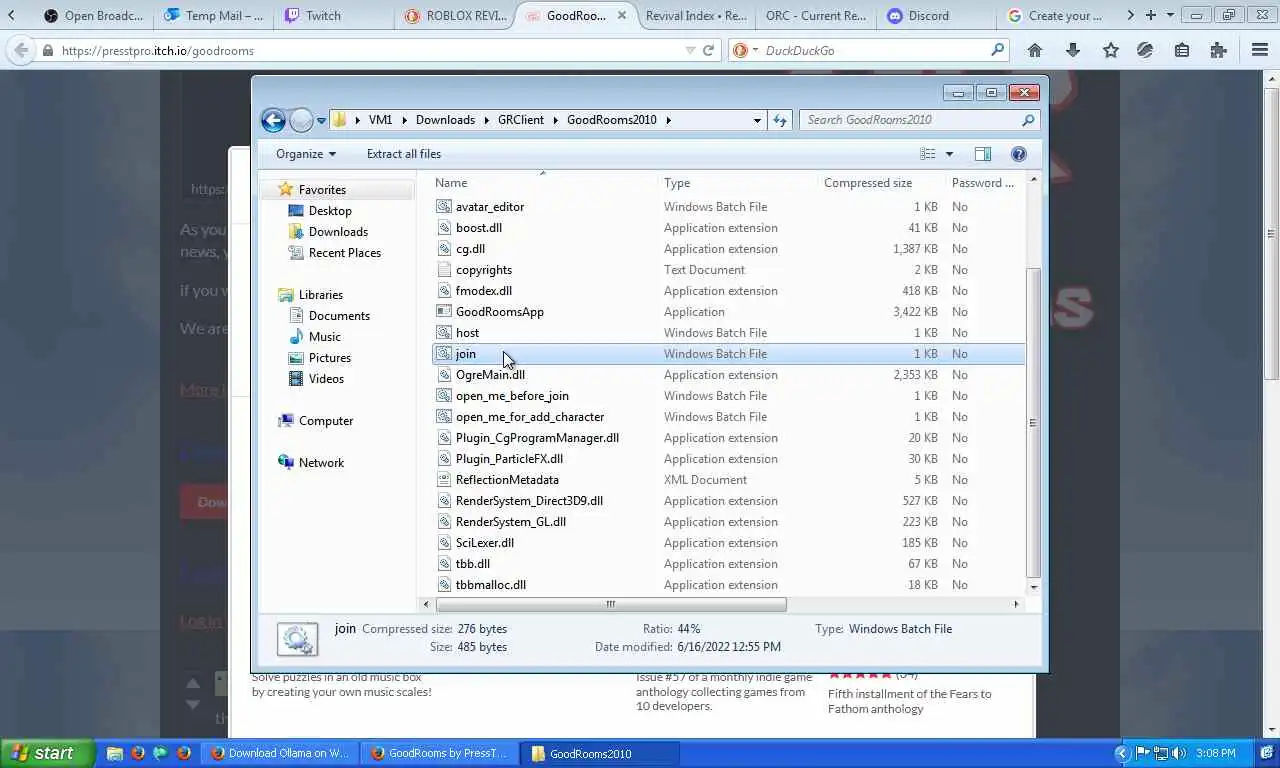Open the address bar history dropdown
The width and height of the screenshot is (1280, 768).
click(x=757, y=120)
